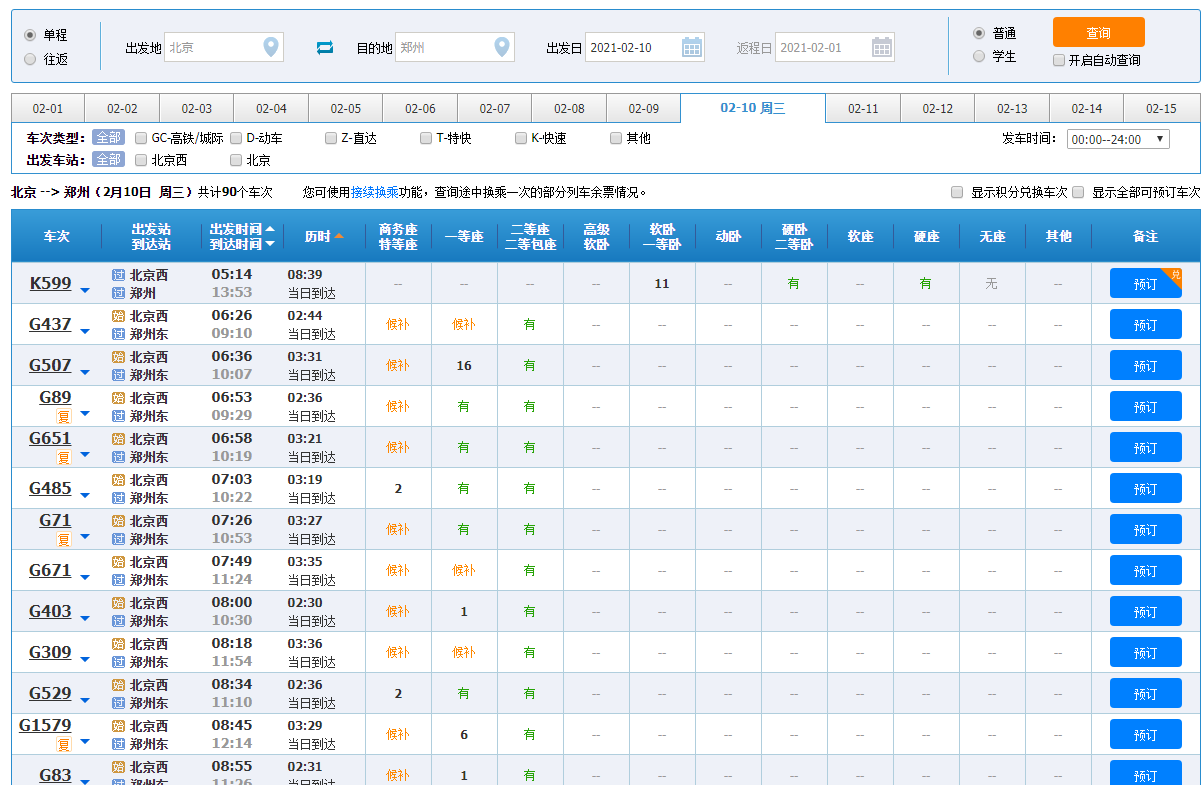
Task: Click the 出发地 departure city input field
Action: pyautogui.click(x=212, y=47)
